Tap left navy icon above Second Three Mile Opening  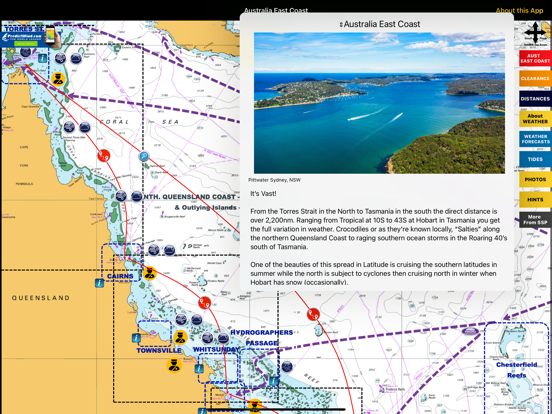(x=69, y=127)
